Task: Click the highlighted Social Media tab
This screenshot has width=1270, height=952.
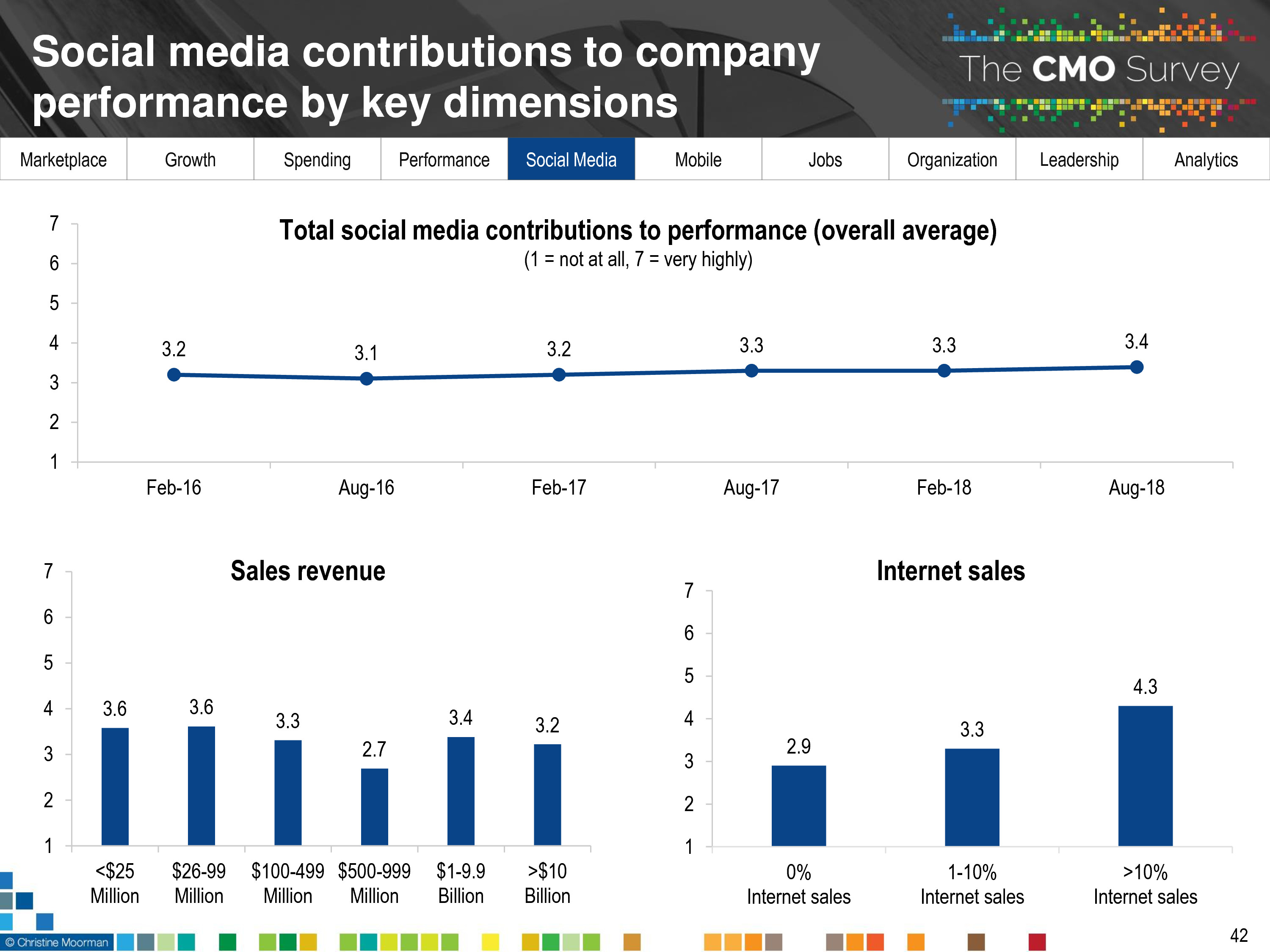Action: coord(571,159)
